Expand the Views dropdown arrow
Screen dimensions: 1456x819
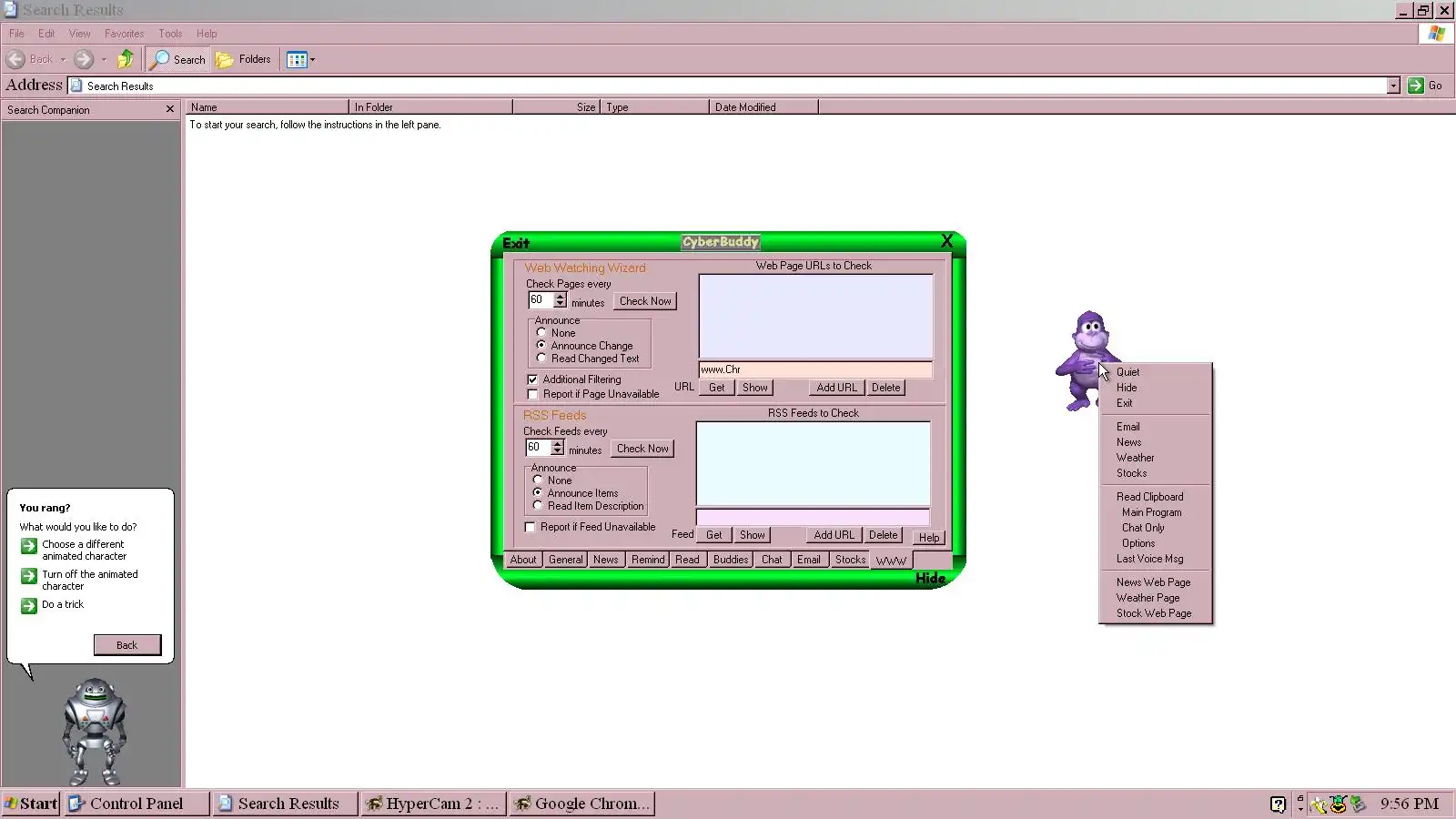click(312, 60)
